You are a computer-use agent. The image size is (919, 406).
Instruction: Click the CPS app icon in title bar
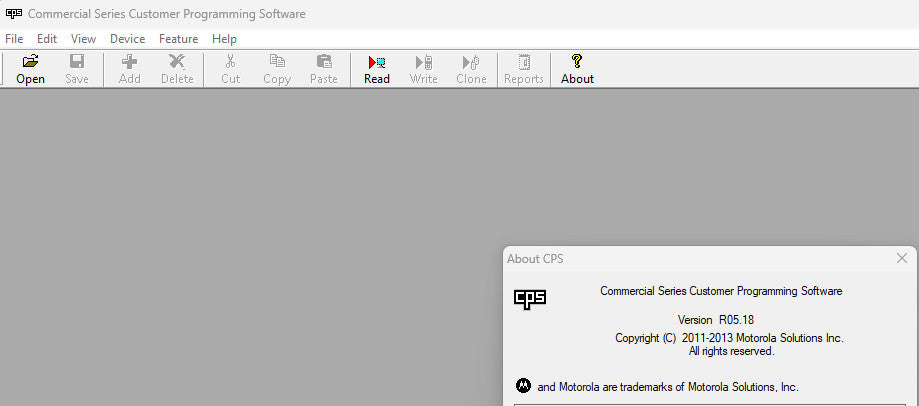[14, 14]
